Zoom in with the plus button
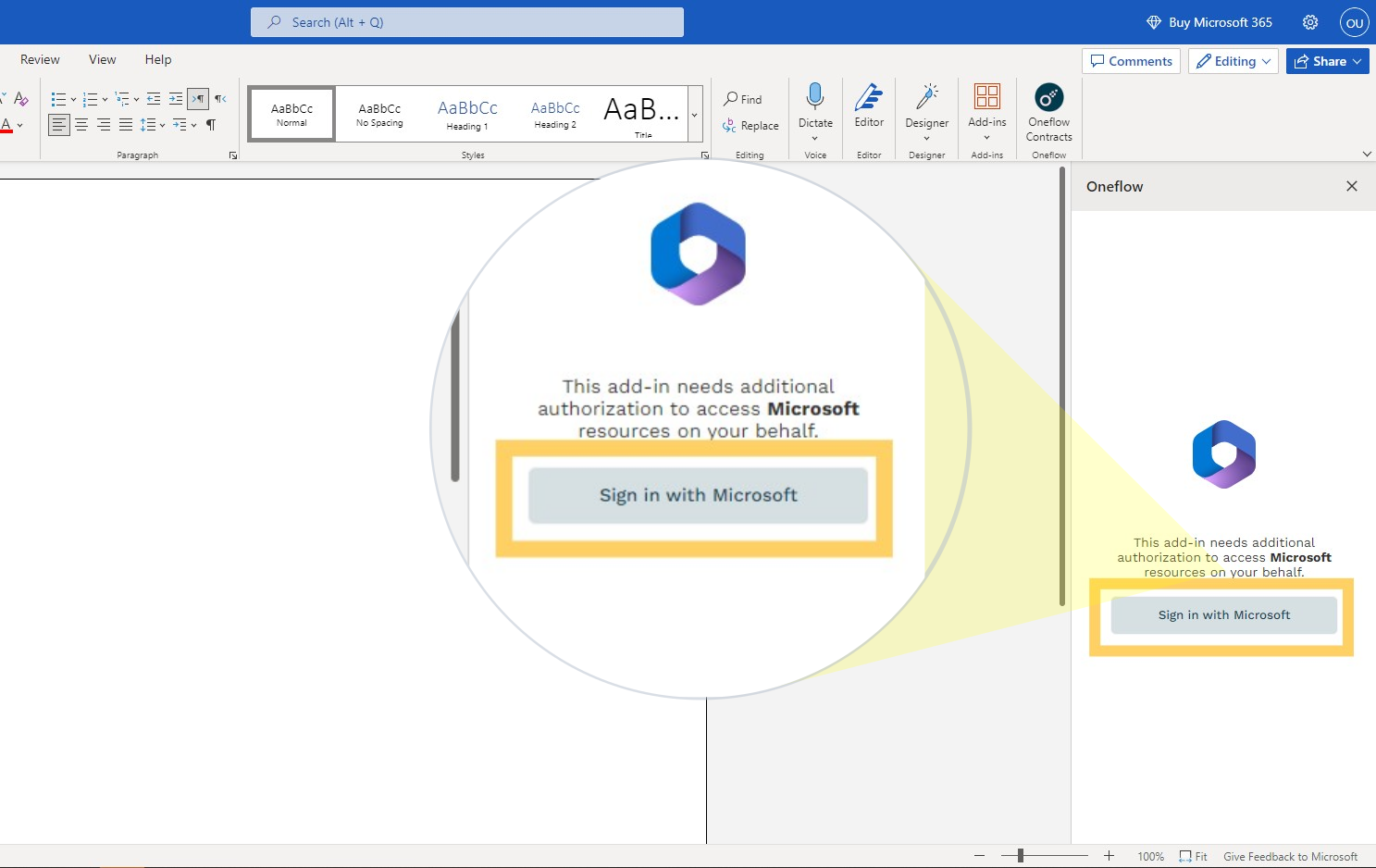The width and height of the screenshot is (1376, 868). coord(1109,856)
